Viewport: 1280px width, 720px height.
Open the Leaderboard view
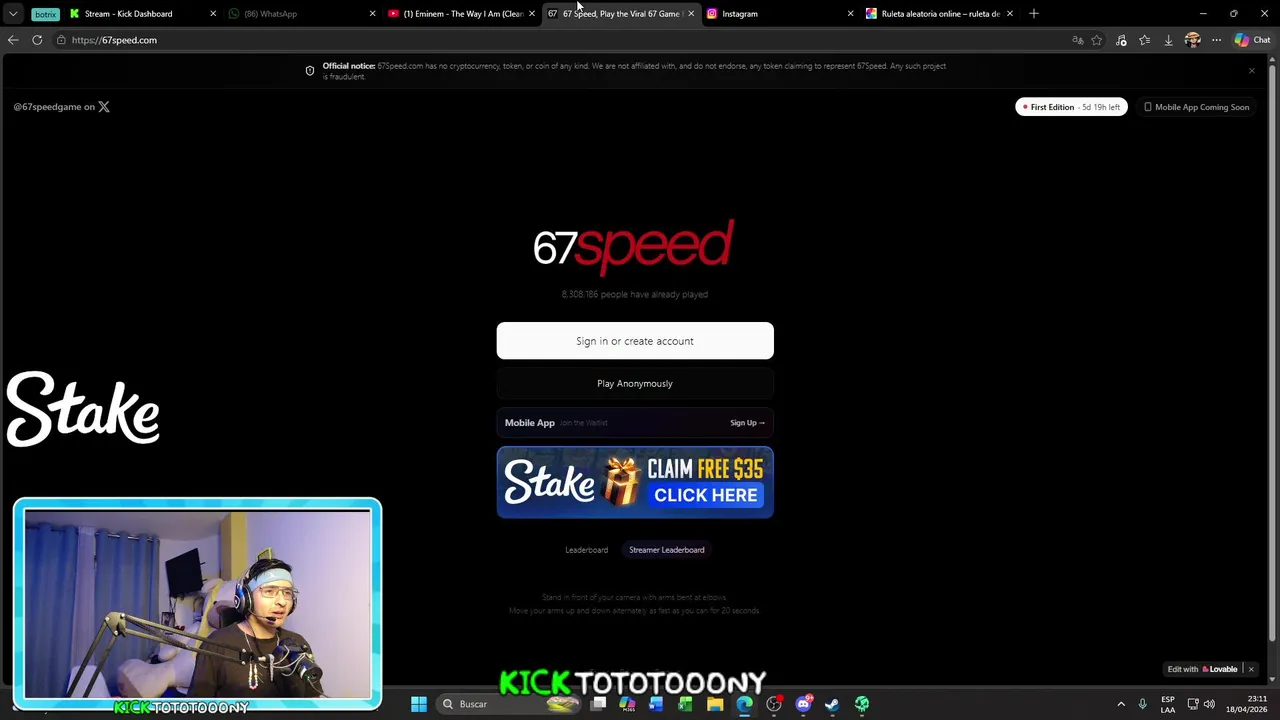click(586, 550)
